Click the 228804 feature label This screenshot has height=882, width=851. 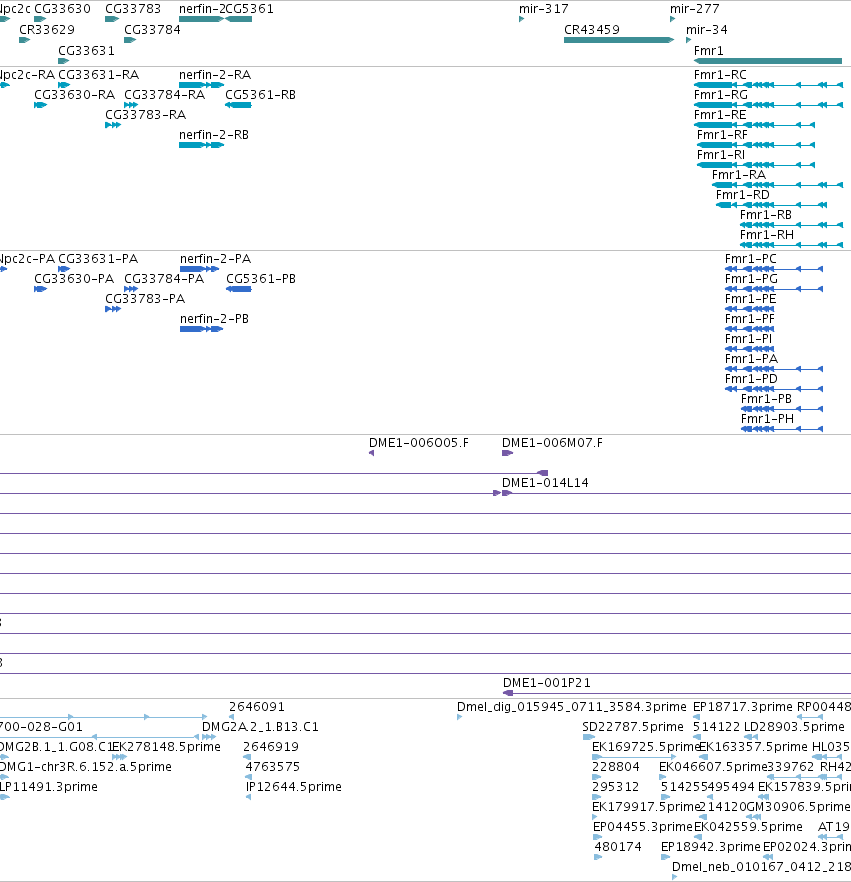click(616, 767)
